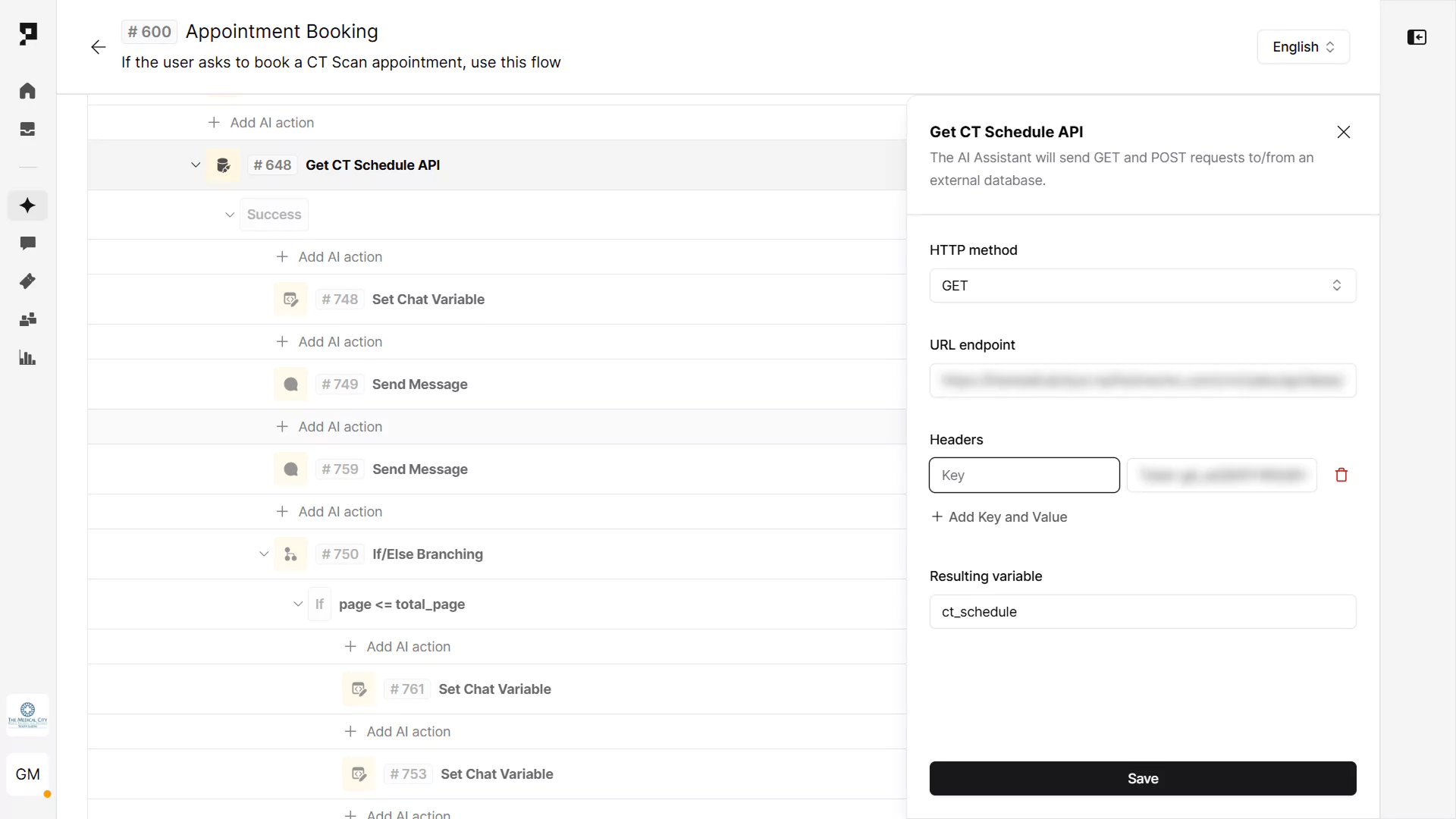Open the tags icon in sidebar
The image size is (1456, 819).
click(27, 281)
